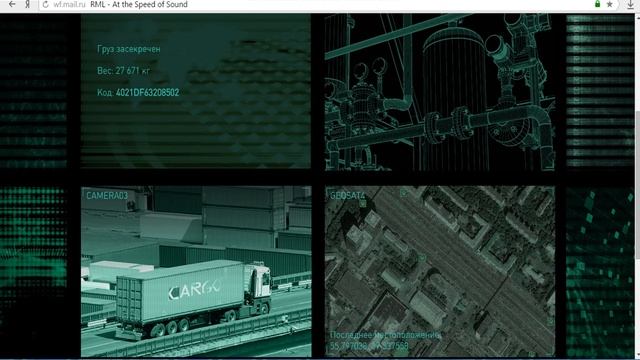Reload the page with the refresh icon
Viewport: 640px width, 360px height.
45,4
